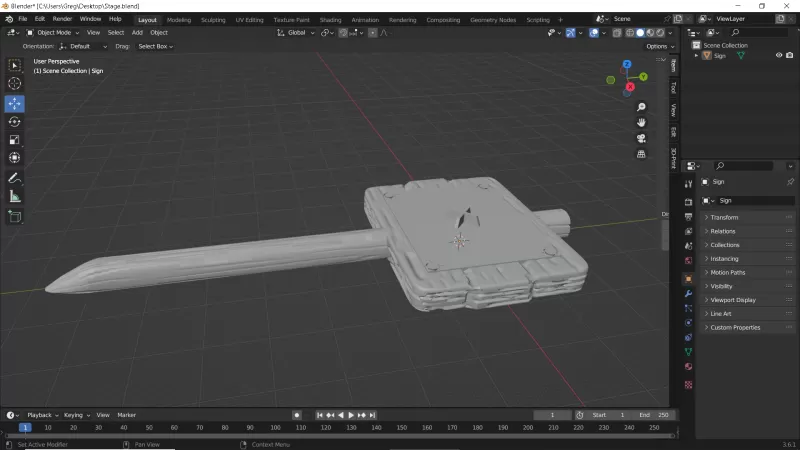Open the viewport Options button
The image size is (800, 450).
657,46
